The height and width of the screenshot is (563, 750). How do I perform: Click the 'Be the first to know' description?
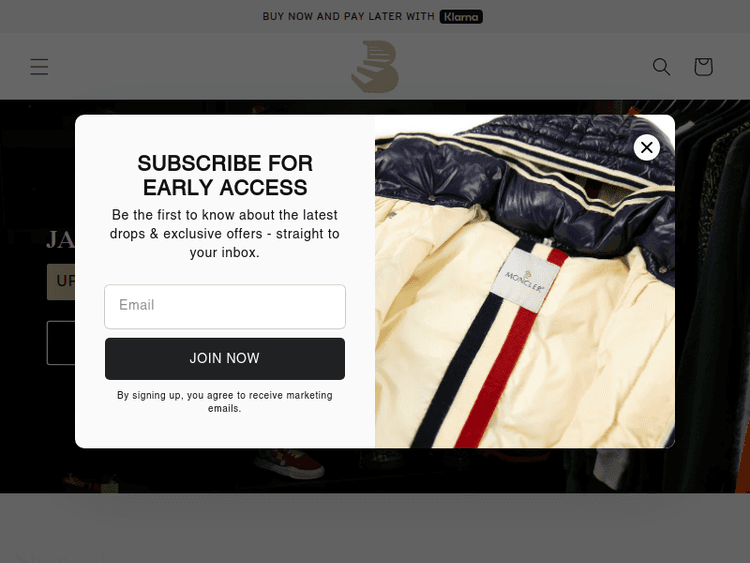pyautogui.click(x=225, y=233)
